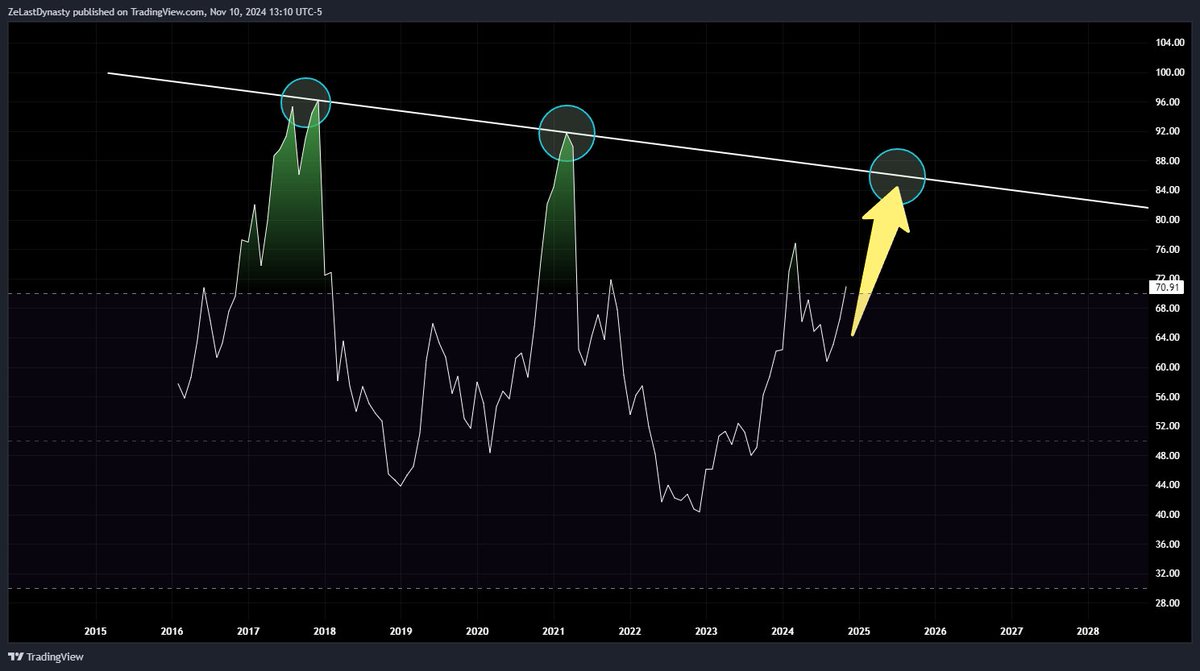
Task: Click the 88.00 price axis label
Action: coord(1169,161)
